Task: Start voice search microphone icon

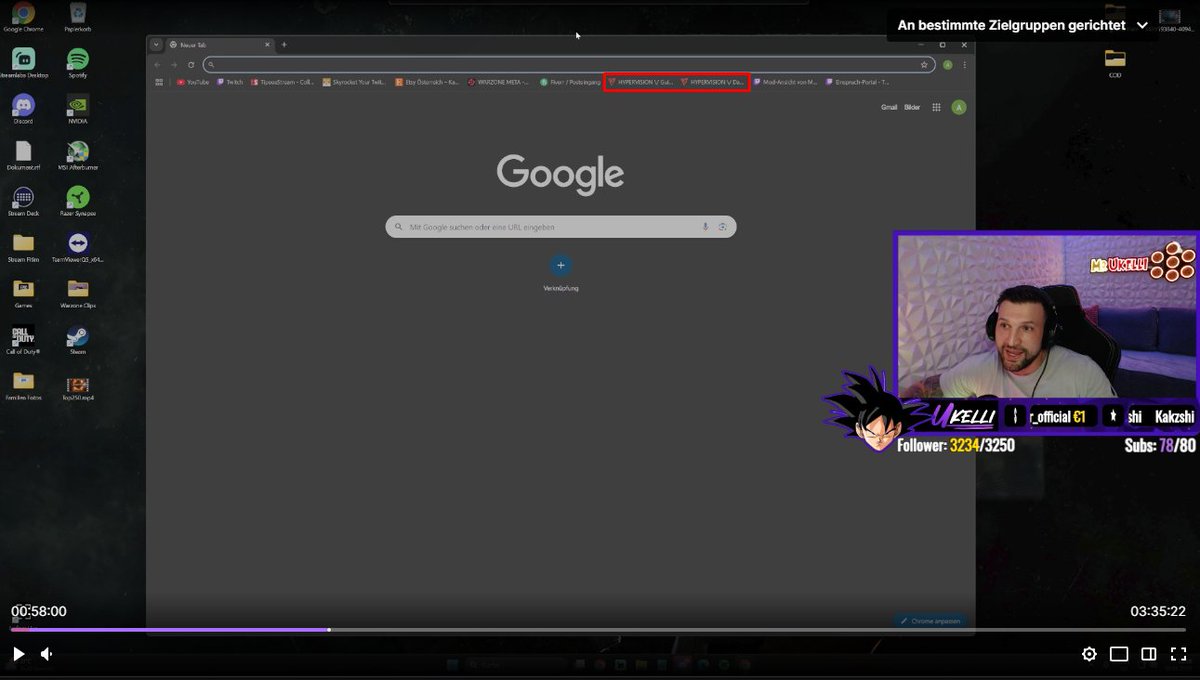Action: (x=705, y=227)
